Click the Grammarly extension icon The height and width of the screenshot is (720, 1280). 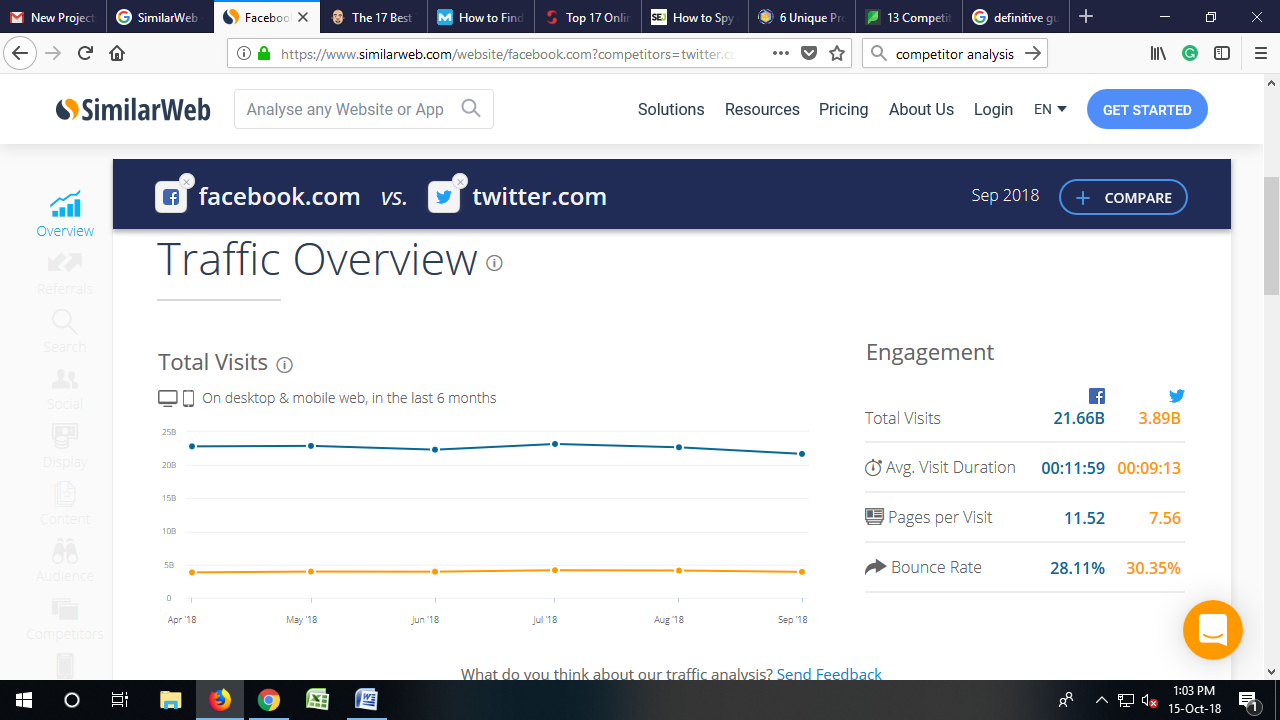tap(1190, 53)
